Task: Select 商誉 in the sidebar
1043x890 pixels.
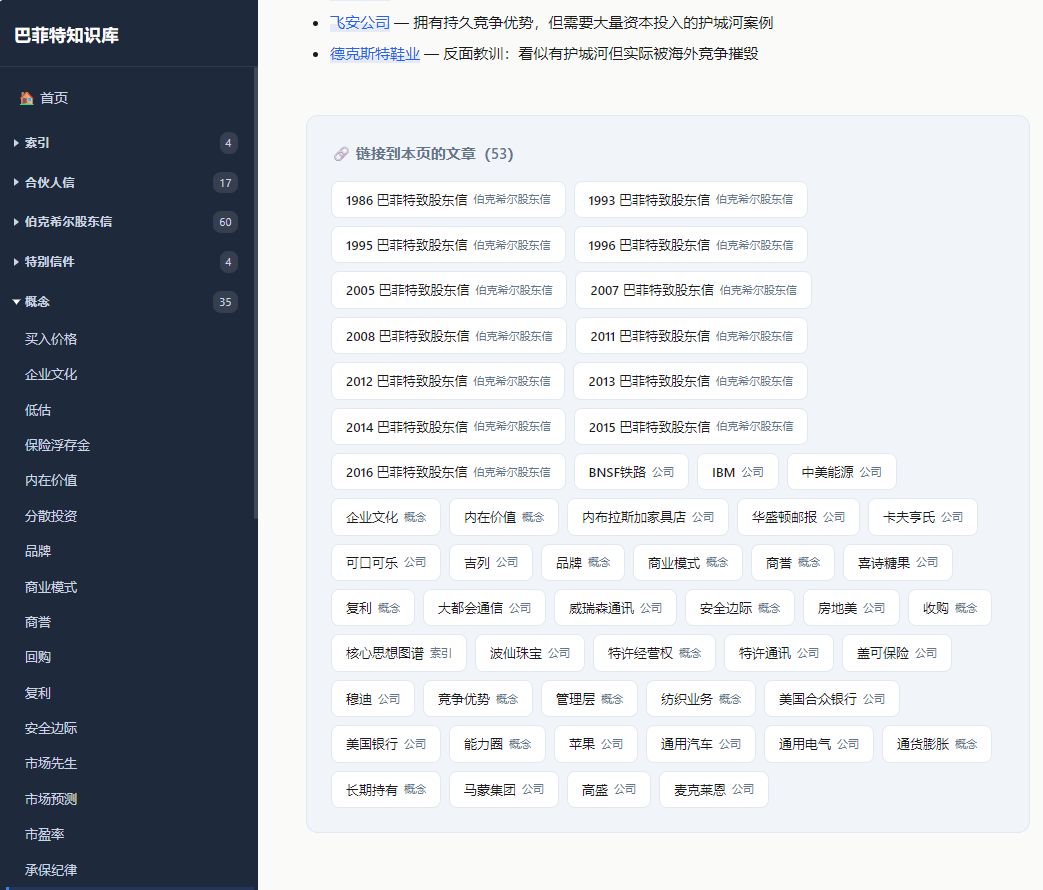Action: click(x=38, y=622)
